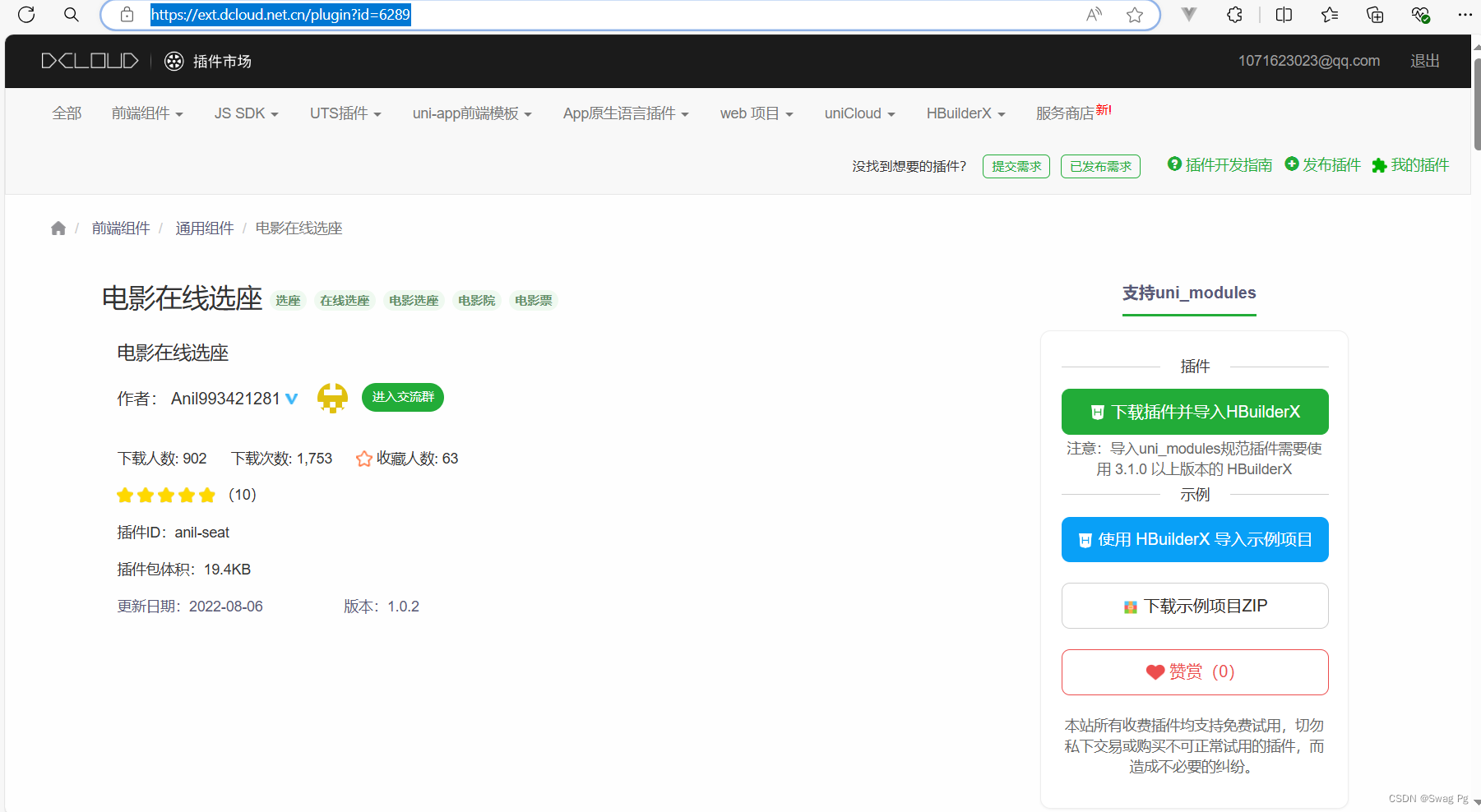This screenshot has height=812, width=1481.
Task: Open 插件开发指南 link
Action: (1220, 165)
